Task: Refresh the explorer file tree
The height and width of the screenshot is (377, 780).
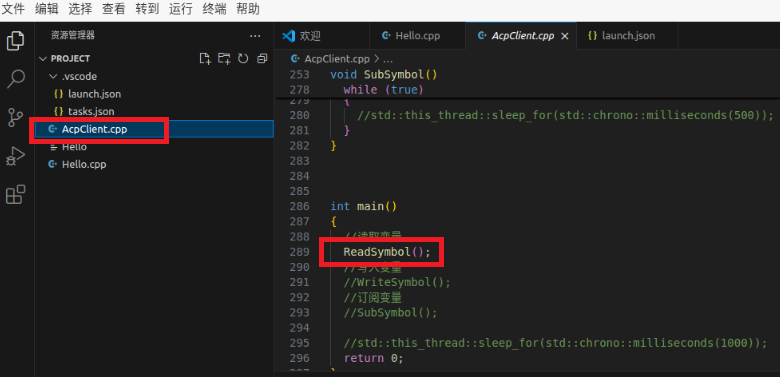Action: coord(243,59)
